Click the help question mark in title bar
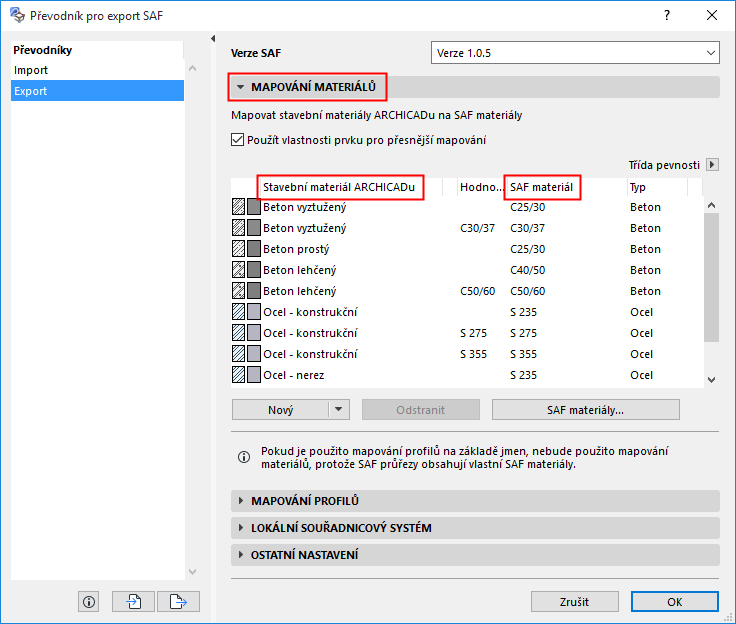Viewport: 736px width, 624px height. [x=667, y=15]
